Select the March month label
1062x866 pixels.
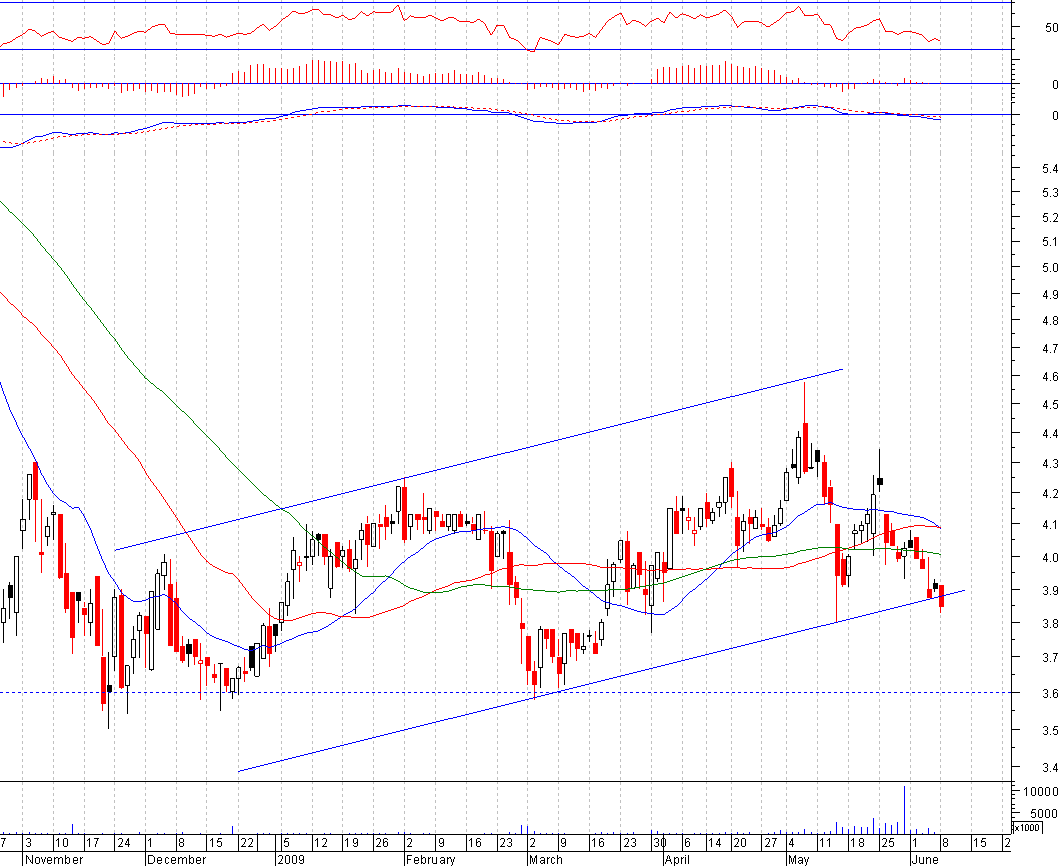click(x=546, y=859)
